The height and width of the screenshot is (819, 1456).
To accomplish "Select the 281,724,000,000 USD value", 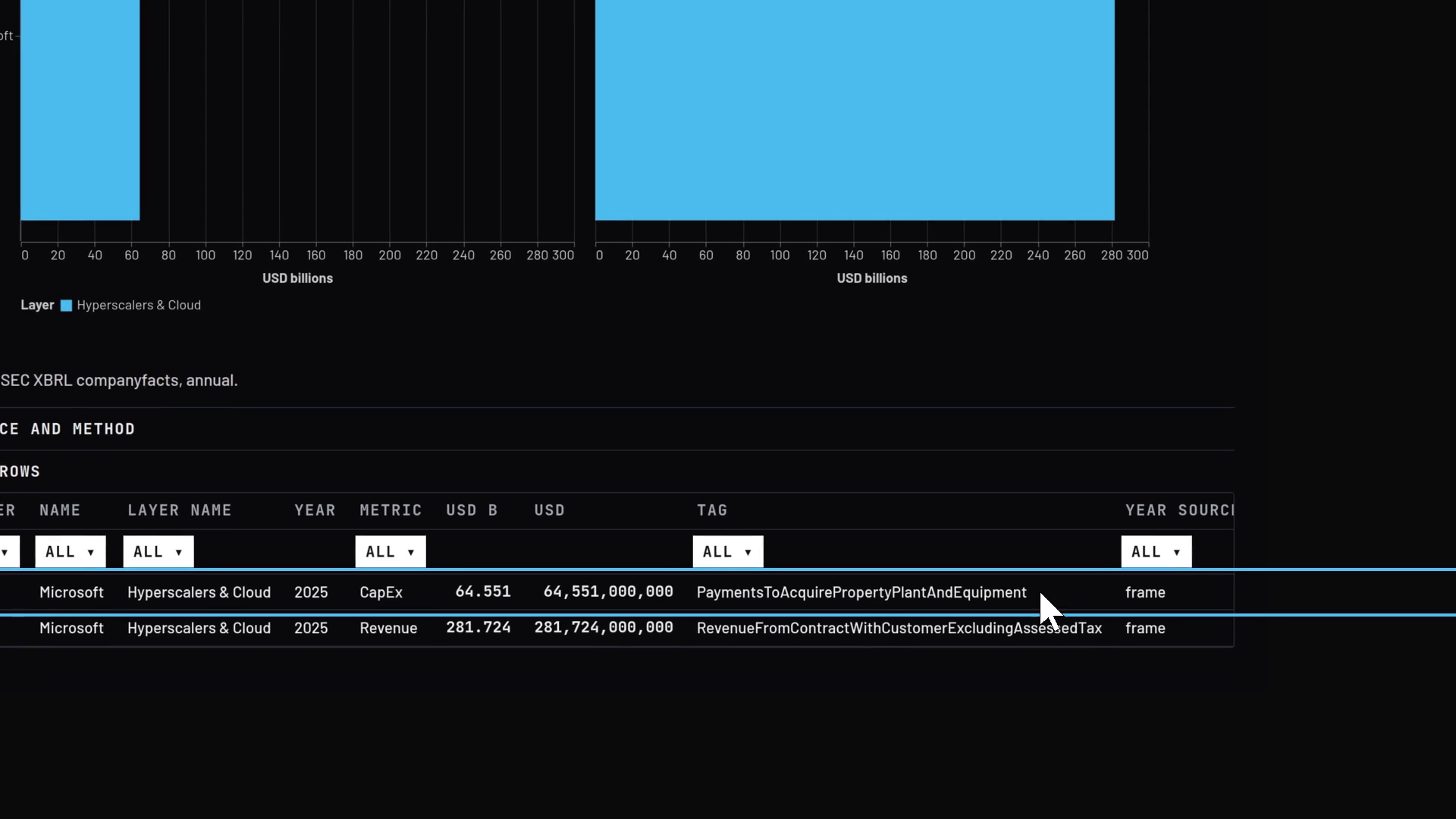I will coord(604,627).
